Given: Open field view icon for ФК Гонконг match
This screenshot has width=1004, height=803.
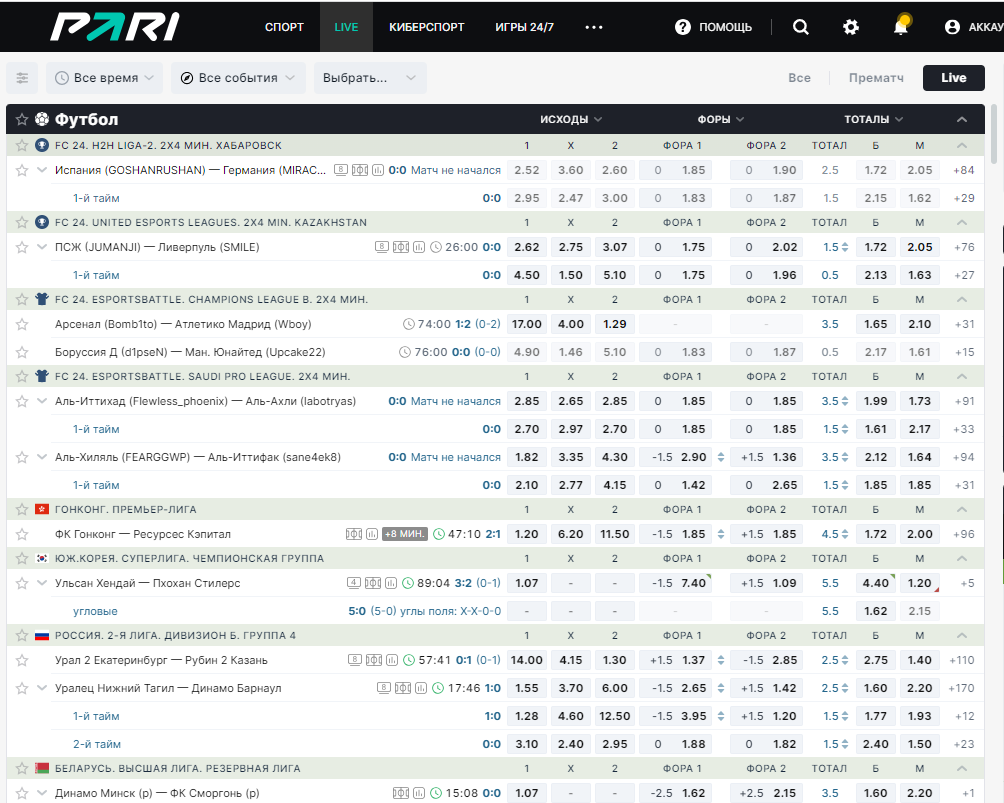Looking at the screenshot, I should [353, 534].
